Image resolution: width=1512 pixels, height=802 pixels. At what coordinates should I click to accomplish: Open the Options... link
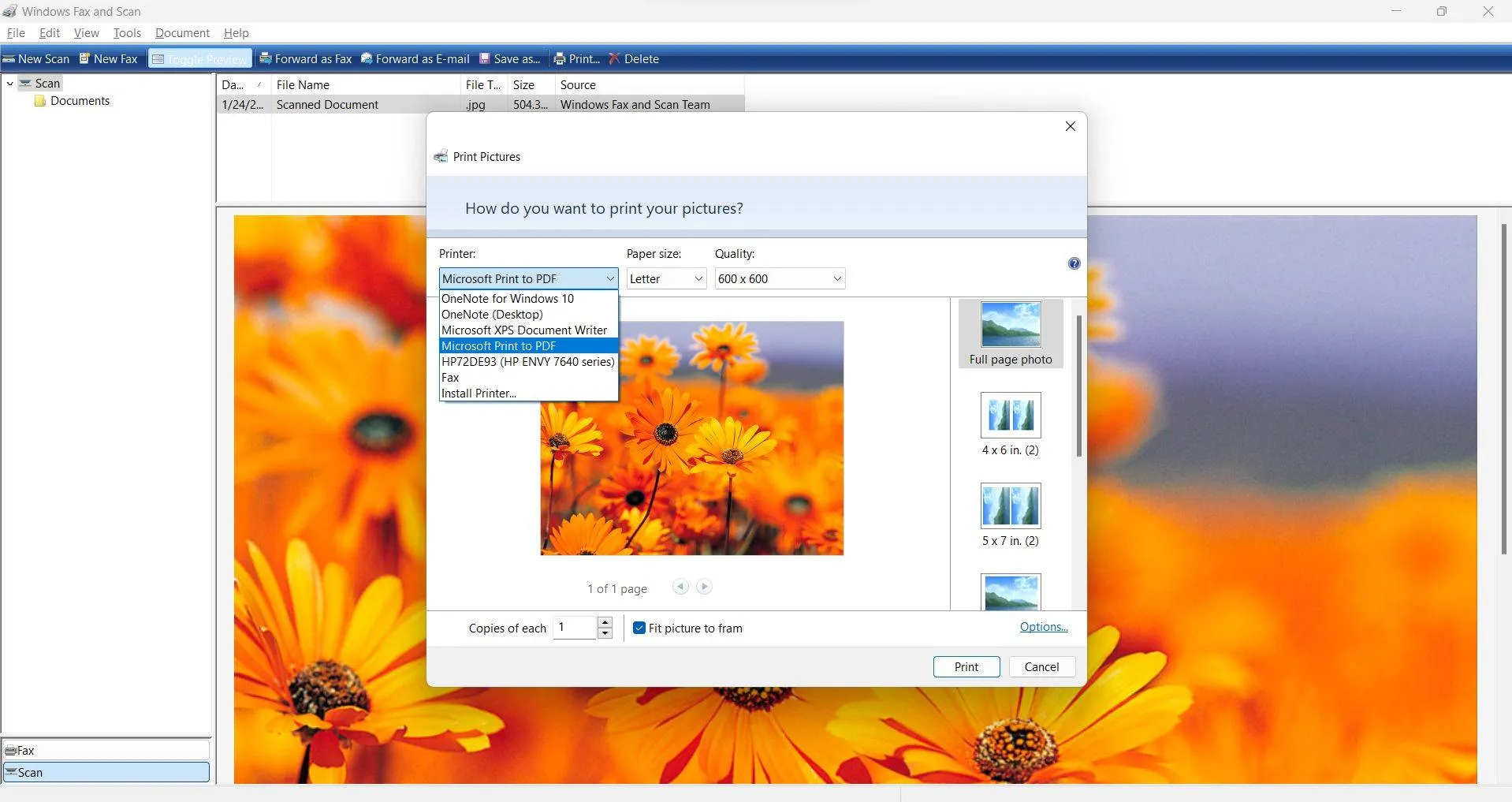(x=1042, y=626)
